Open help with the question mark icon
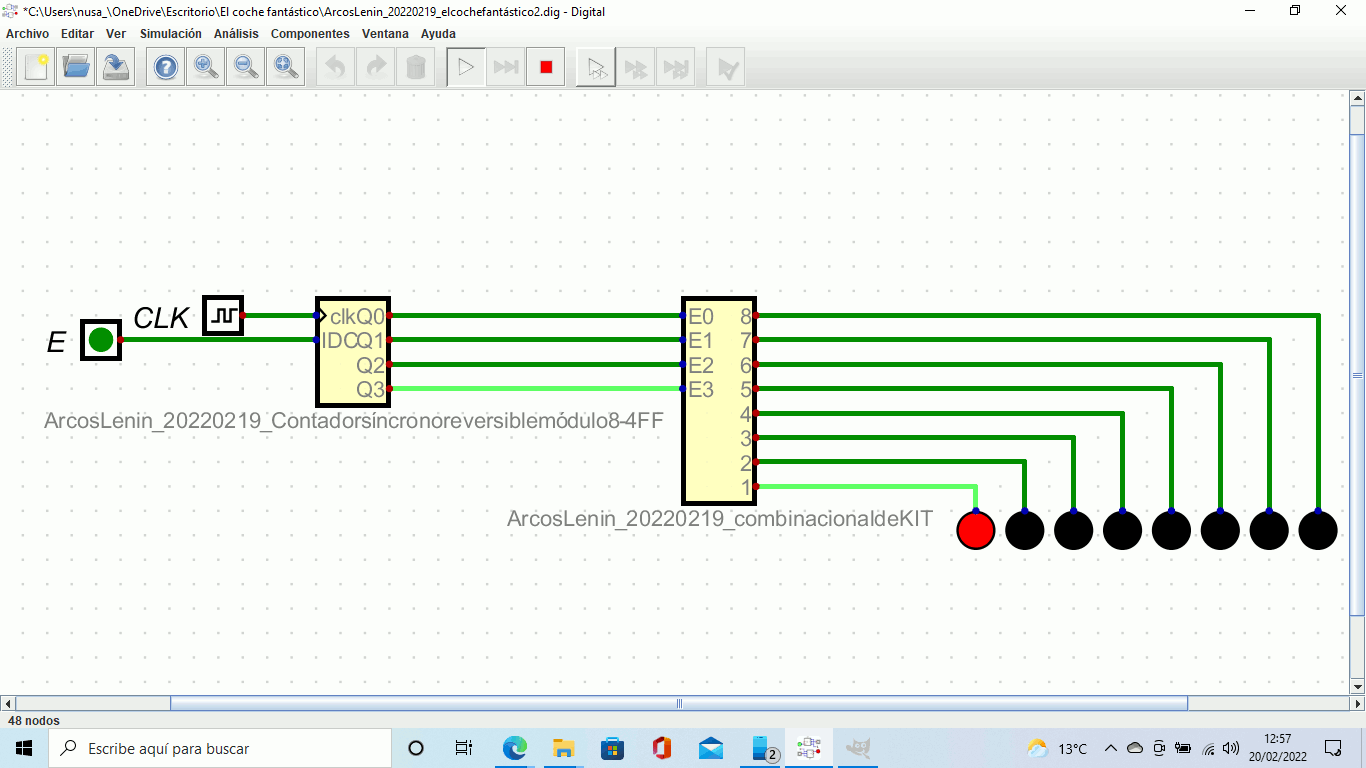Screen dimensions: 1366x768 click(165, 68)
